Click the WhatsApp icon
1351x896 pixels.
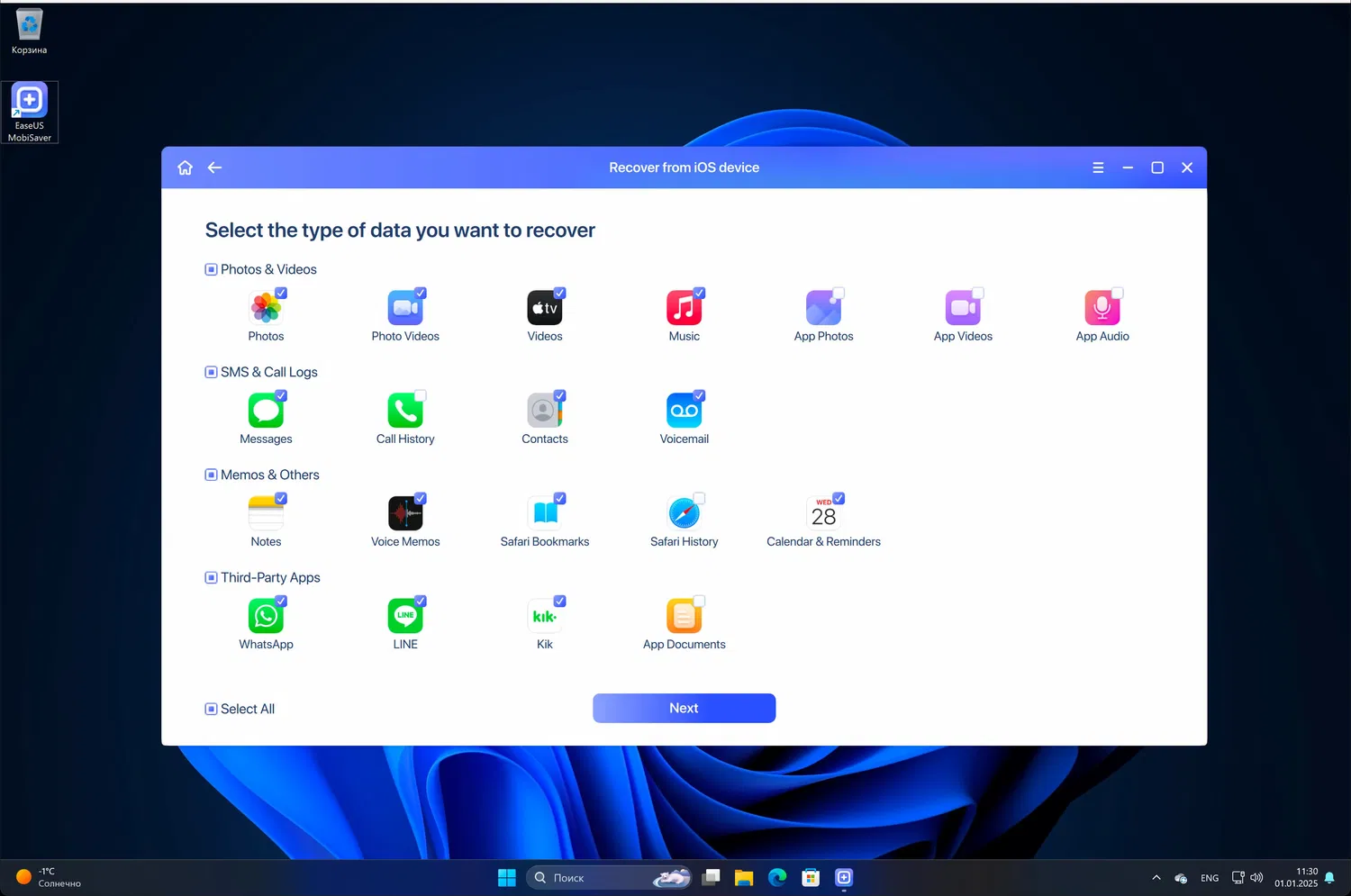(266, 616)
